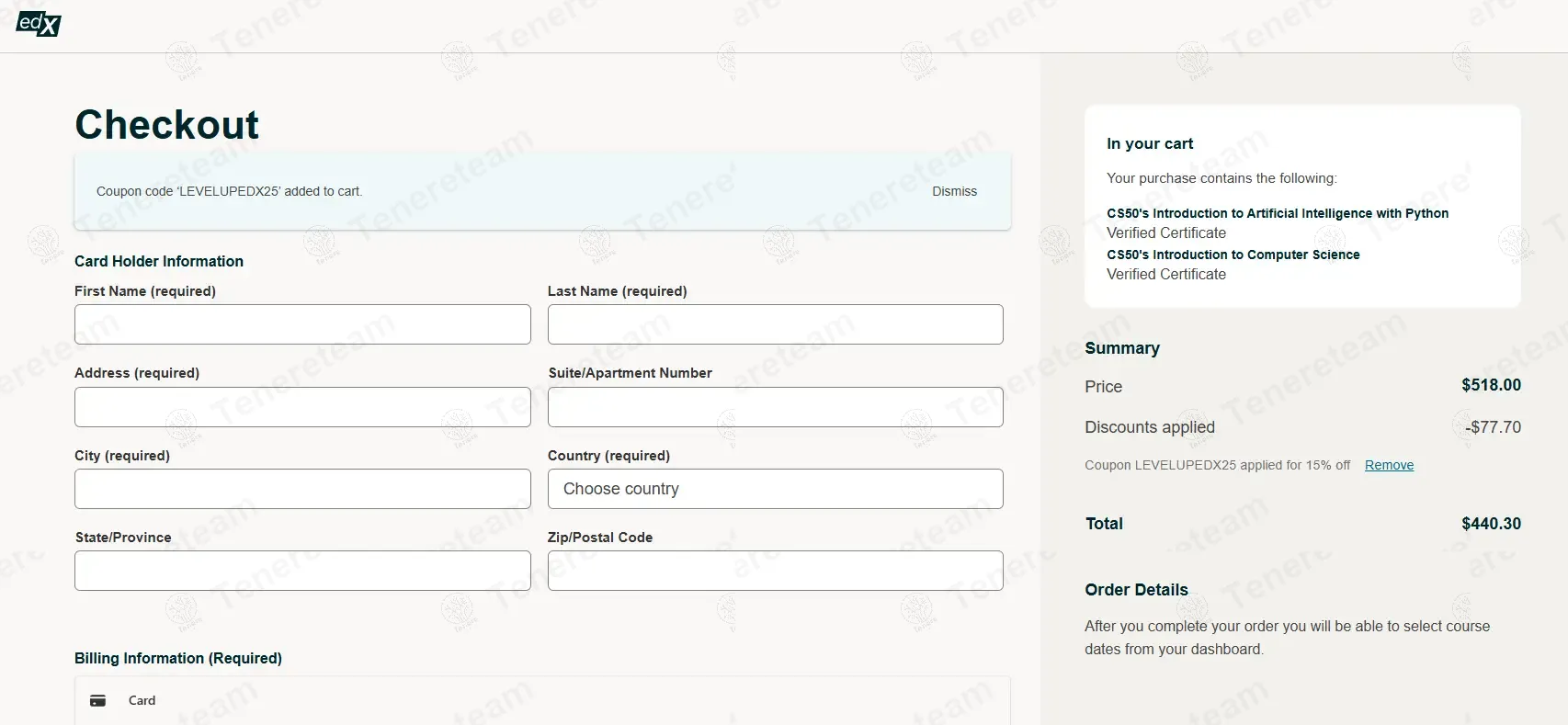1568x725 pixels.
Task: Click the State/Province input field
Action: click(302, 571)
